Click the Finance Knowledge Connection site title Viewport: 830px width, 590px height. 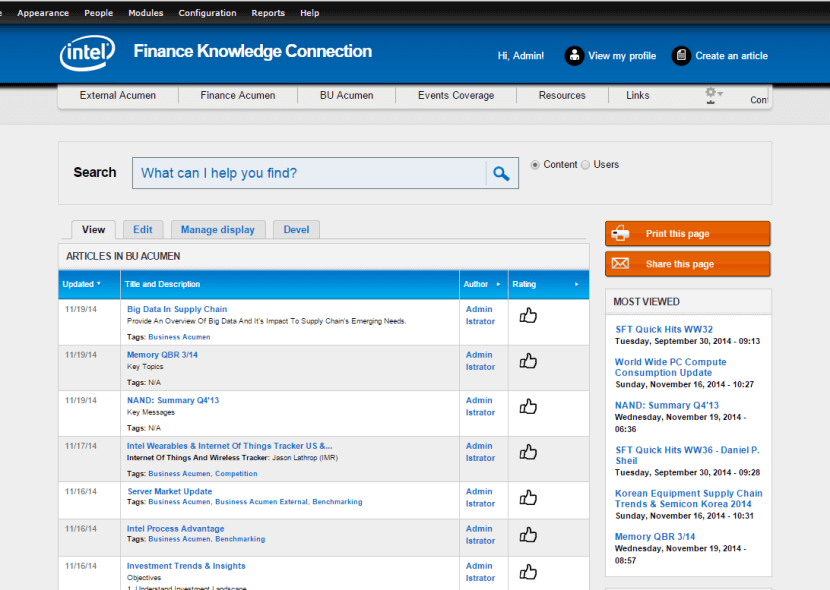click(x=252, y=51)
